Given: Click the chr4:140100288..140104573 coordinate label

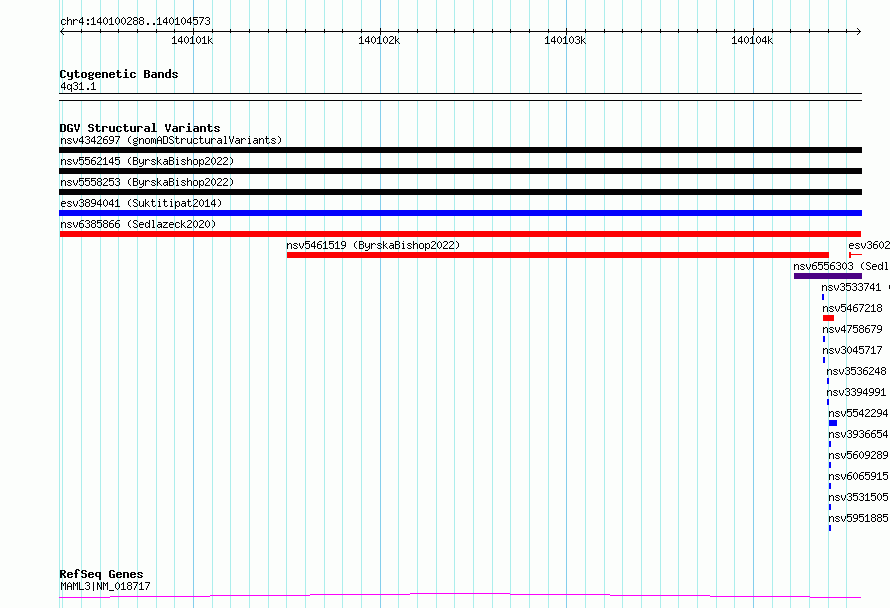Looking at the screenshot, I should (135, 22).
